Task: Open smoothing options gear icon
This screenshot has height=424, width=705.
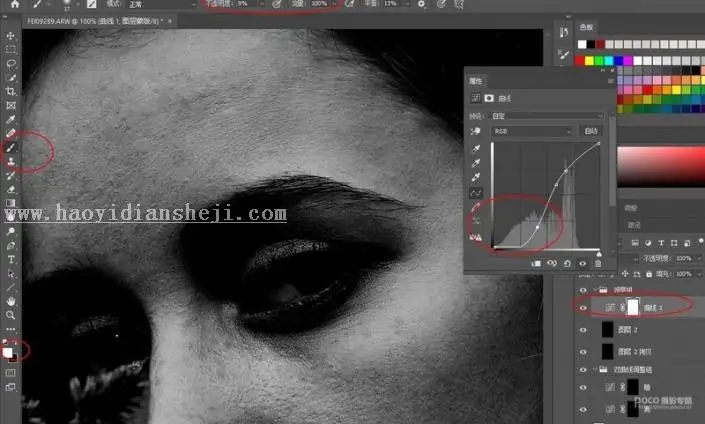Action: click(x=421, y=4)
